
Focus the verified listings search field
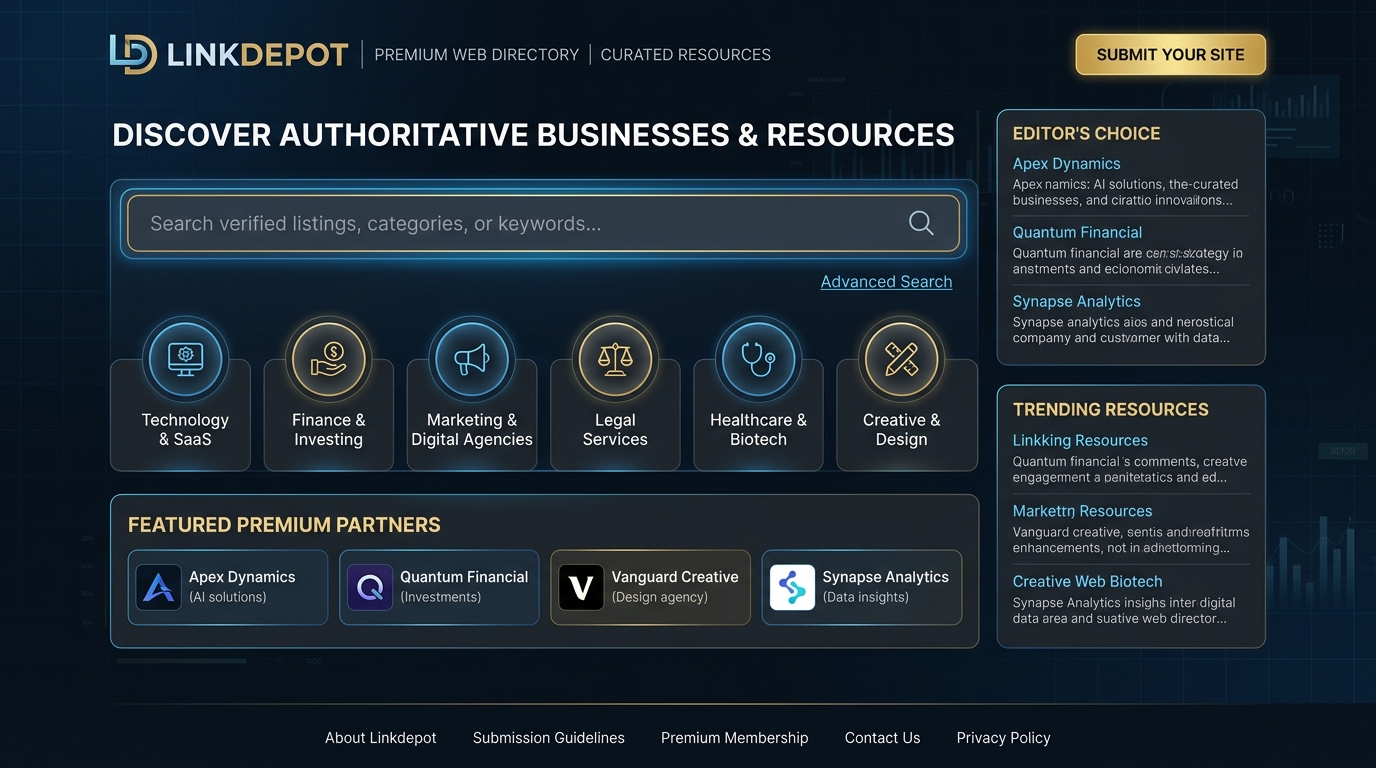(x=543, y=223)
